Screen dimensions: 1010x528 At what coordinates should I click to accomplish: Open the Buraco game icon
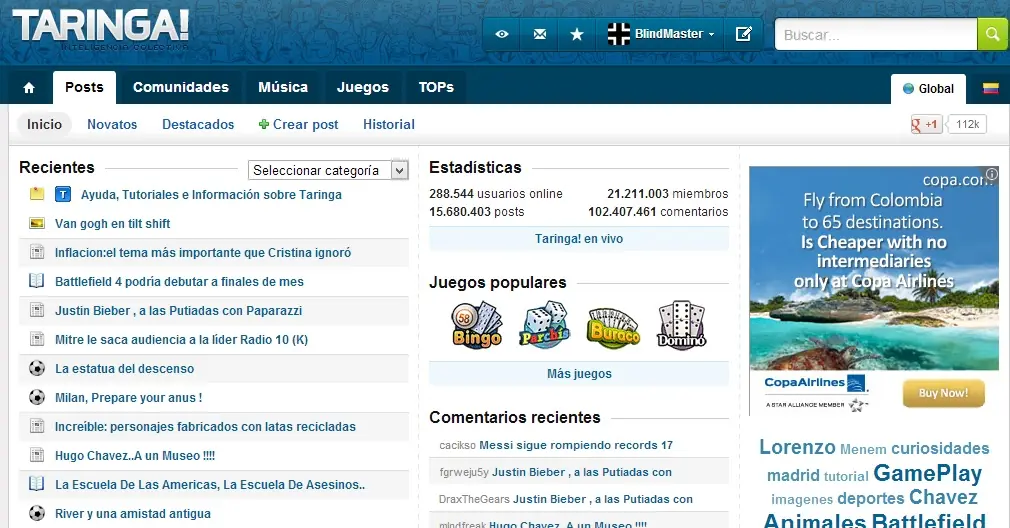(x=613, y=328)
